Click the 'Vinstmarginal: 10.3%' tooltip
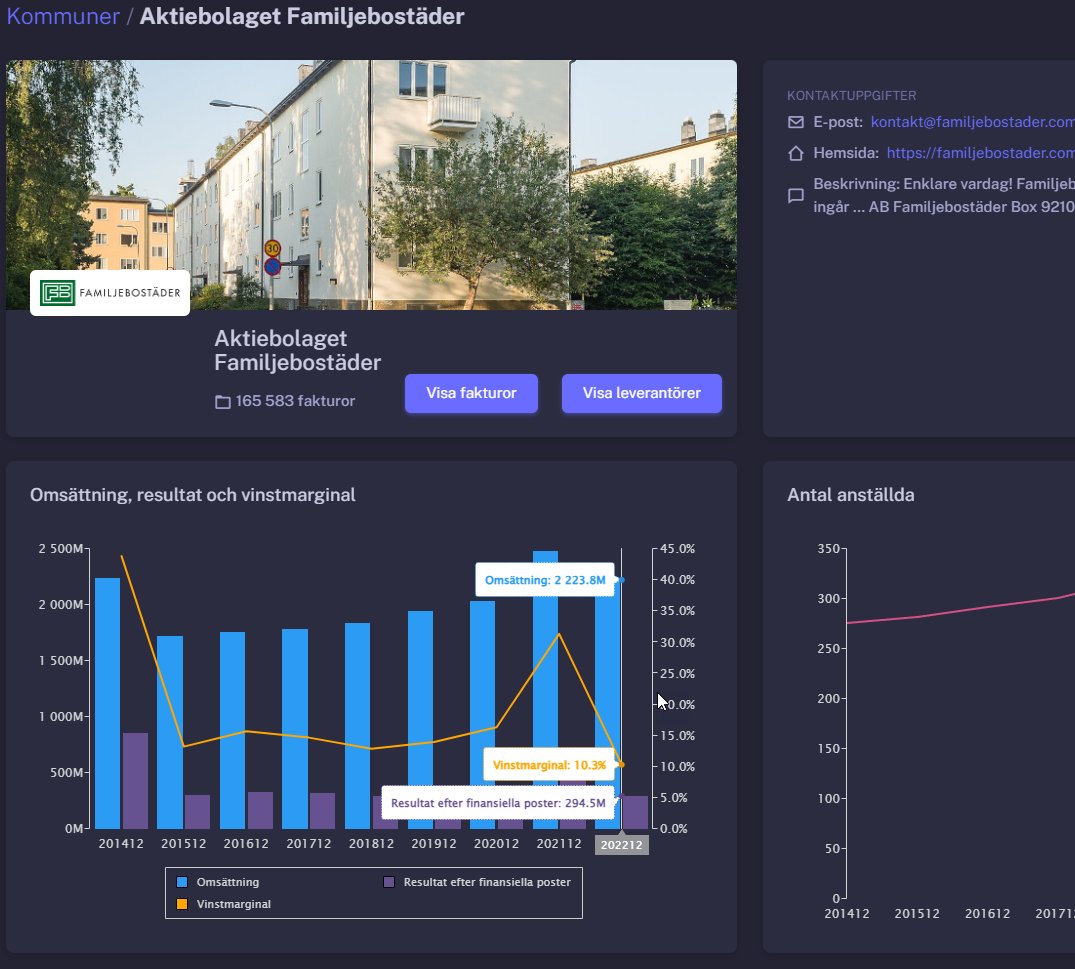 tap(549, 765)
